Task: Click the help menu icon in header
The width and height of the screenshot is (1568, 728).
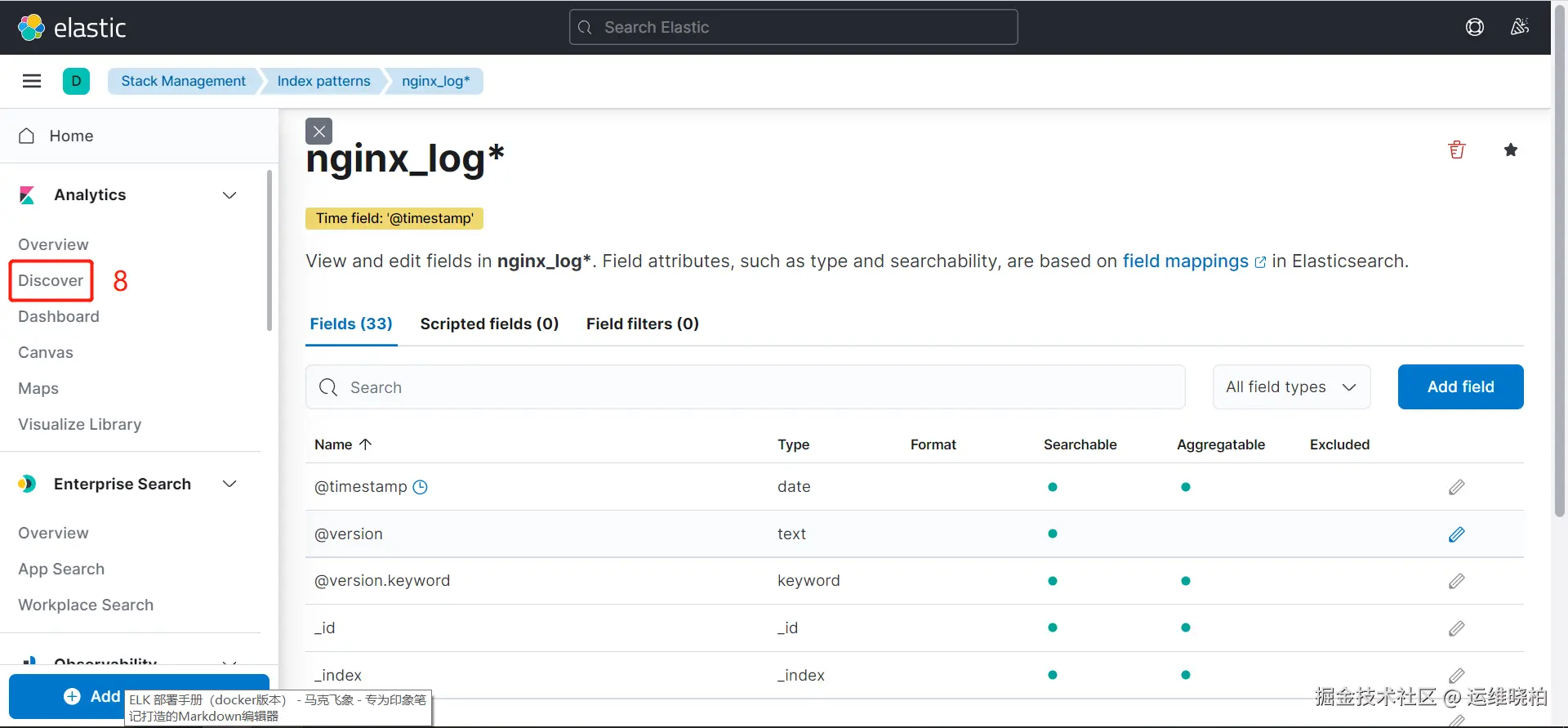Action: click(x=1474, y=27)
